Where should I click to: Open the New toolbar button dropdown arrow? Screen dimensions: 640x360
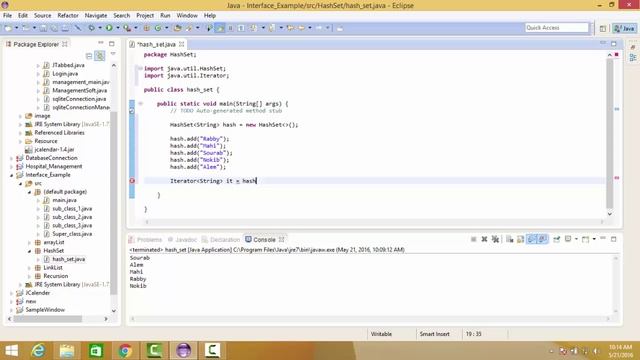(16, 28)
